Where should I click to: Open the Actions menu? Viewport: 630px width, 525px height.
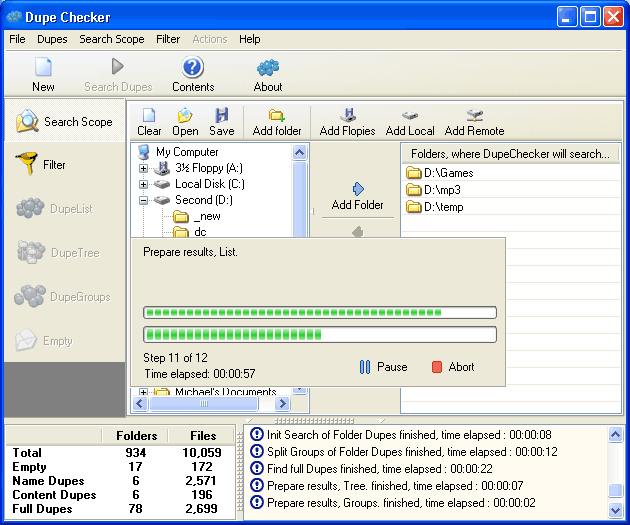[210, 39]
